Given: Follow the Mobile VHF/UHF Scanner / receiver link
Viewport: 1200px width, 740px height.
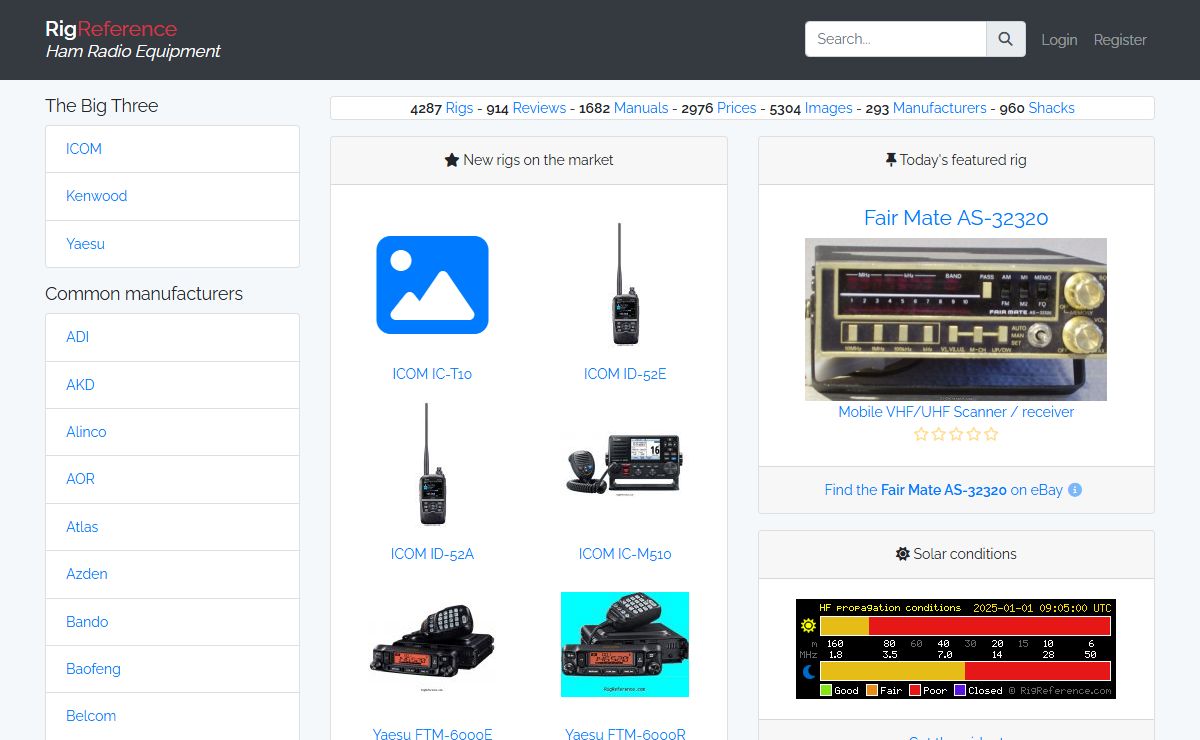Looking at the screenshot, I should (956, 411).
